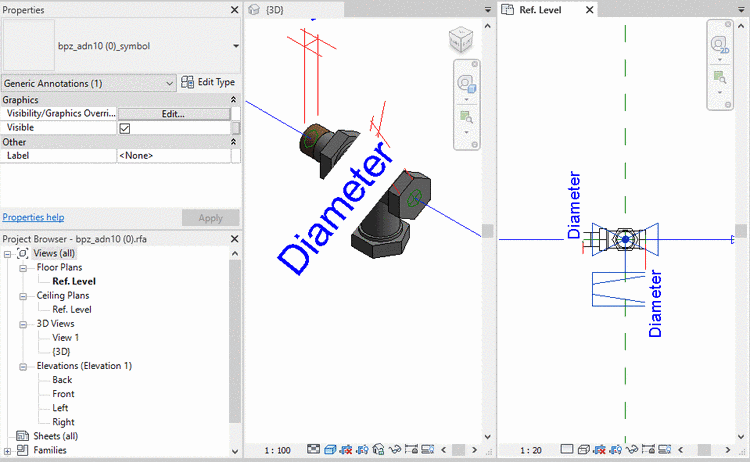Collapse the Views (all) tree node
The image size is (750, 462).
7,254
